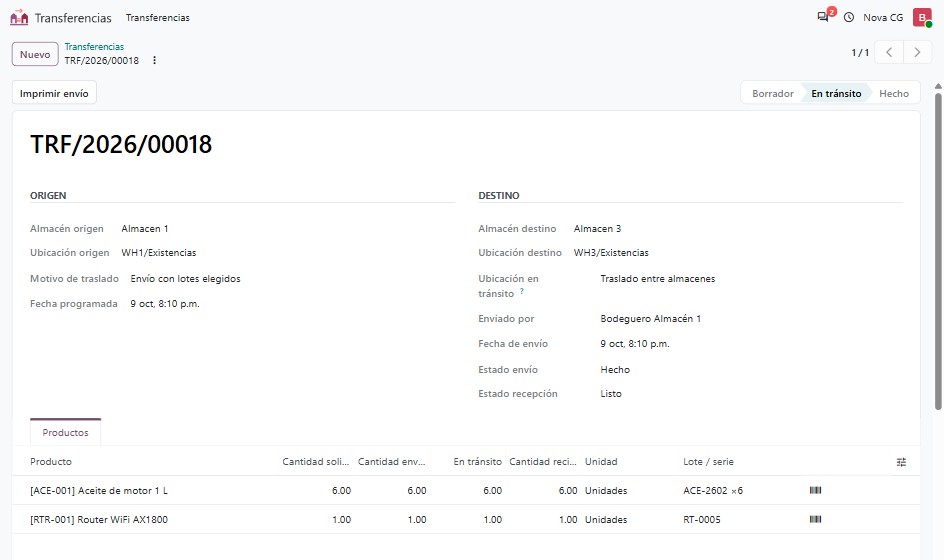Image resolution: width=944 pixels, height=560 pixels.
Task: Select the Borrador status stage
Action: tap(772, 93)
